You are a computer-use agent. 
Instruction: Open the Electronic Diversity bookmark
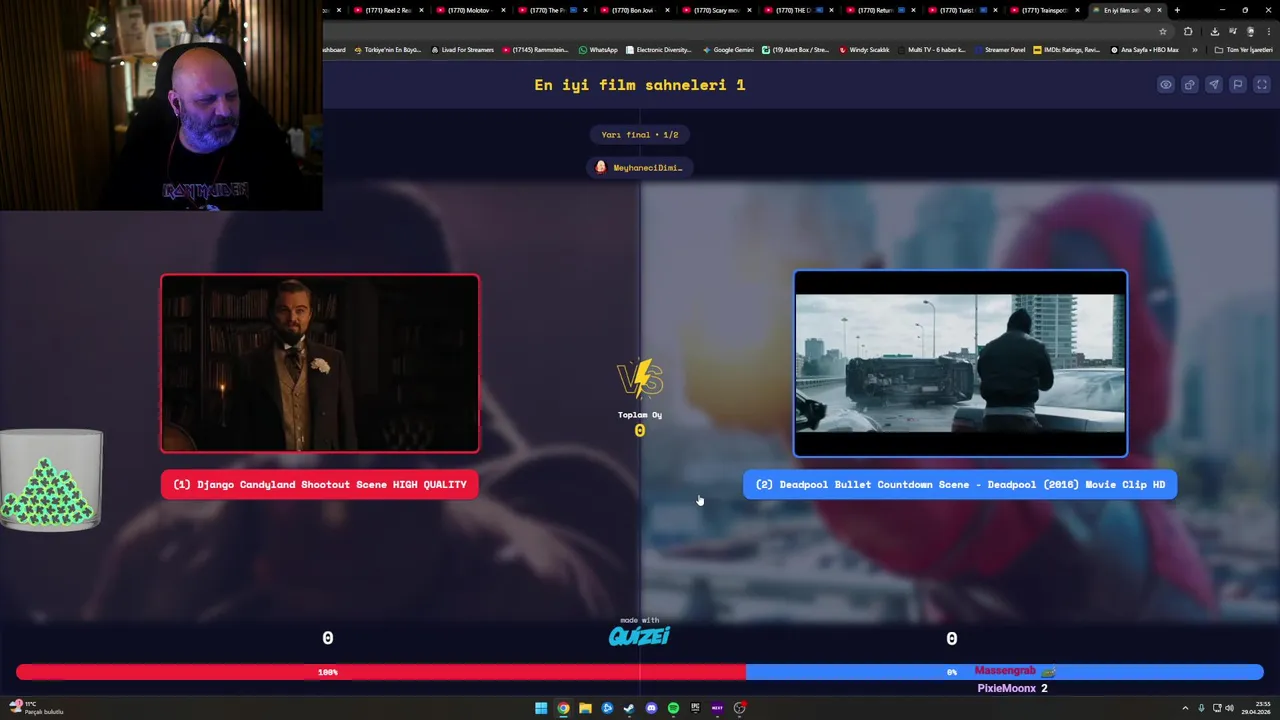click(x=658, y=50)
